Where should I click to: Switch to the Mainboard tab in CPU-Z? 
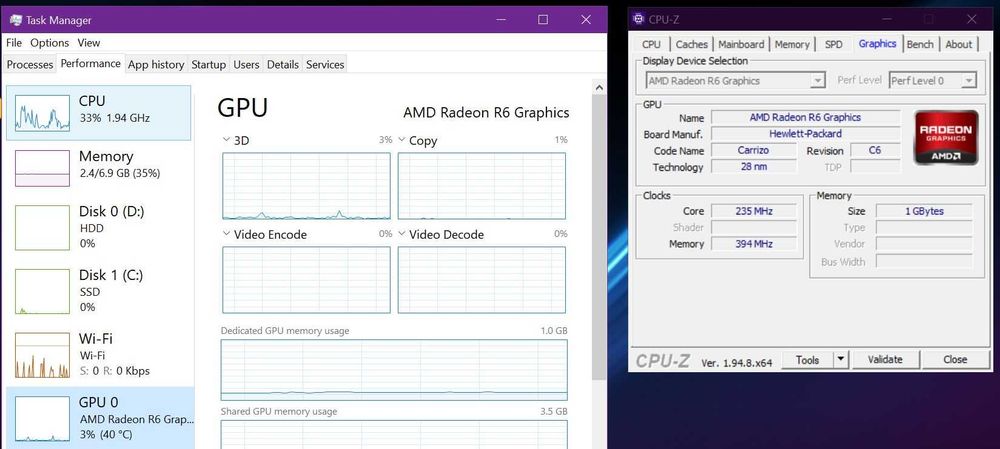pos(741,44)
